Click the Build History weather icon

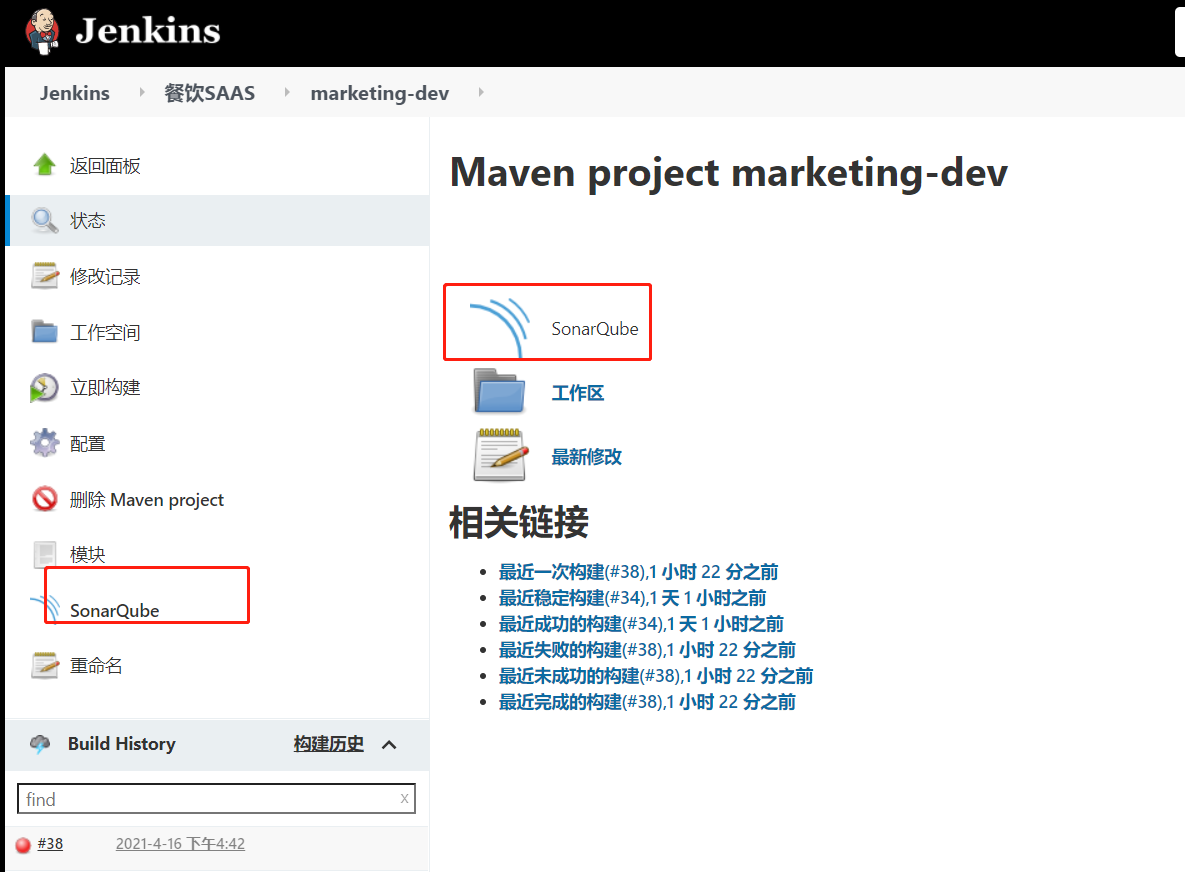coord(40,744)
